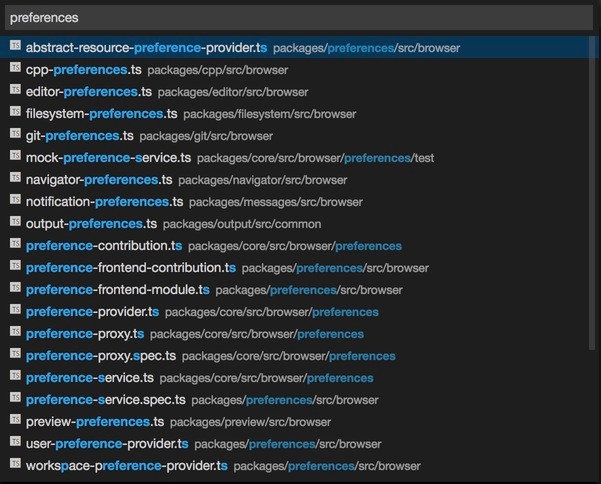Viewport: 601px width, 484px height.
Task: Click TS icon beside output-preferences.ts
Action: 15,221
